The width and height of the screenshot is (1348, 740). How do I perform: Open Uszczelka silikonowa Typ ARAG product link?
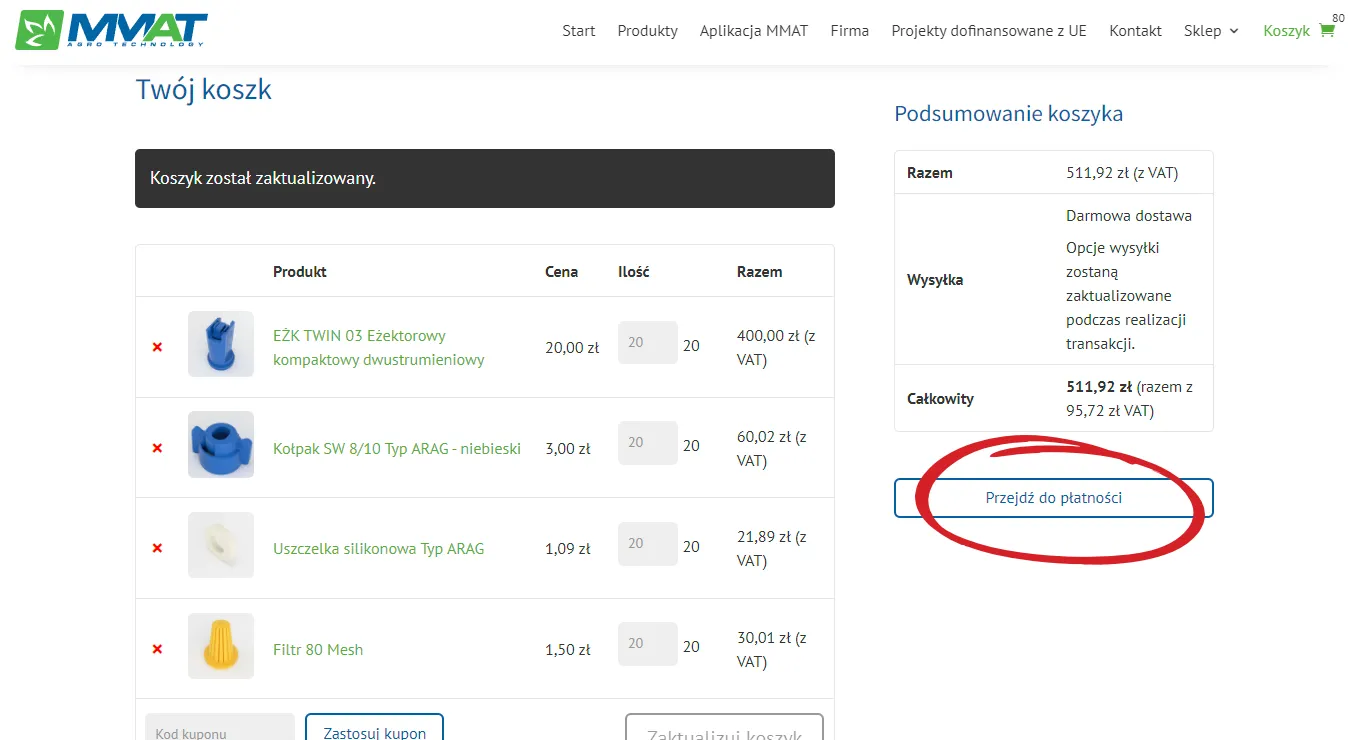click(378, 548)
